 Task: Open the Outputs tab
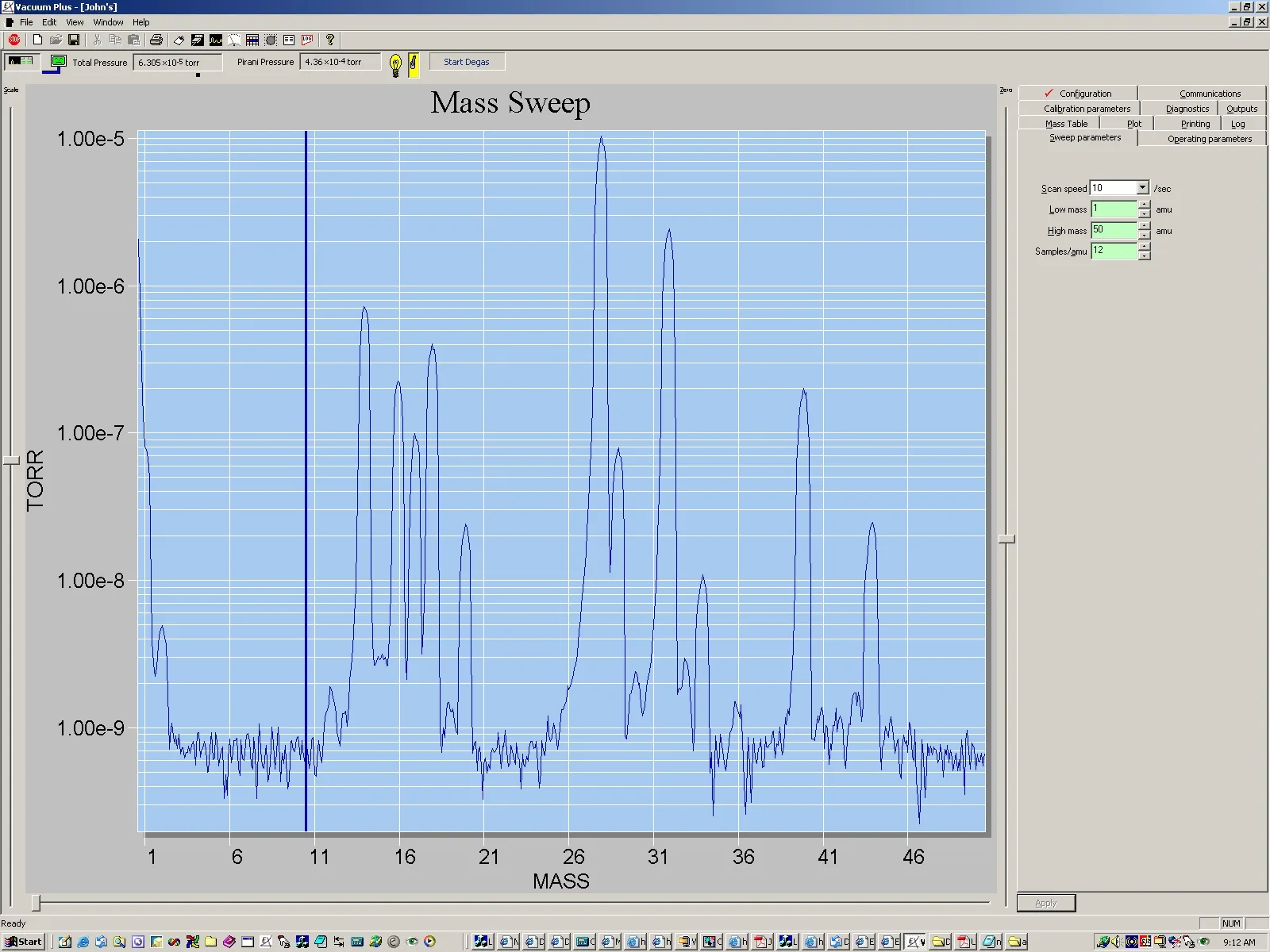tap(1241, 109)
